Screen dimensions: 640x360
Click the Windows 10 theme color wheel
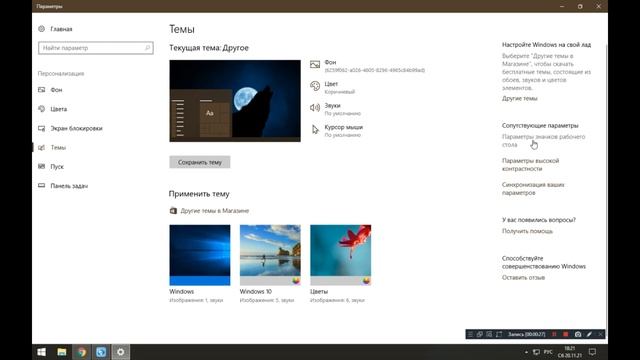point(296,281)
